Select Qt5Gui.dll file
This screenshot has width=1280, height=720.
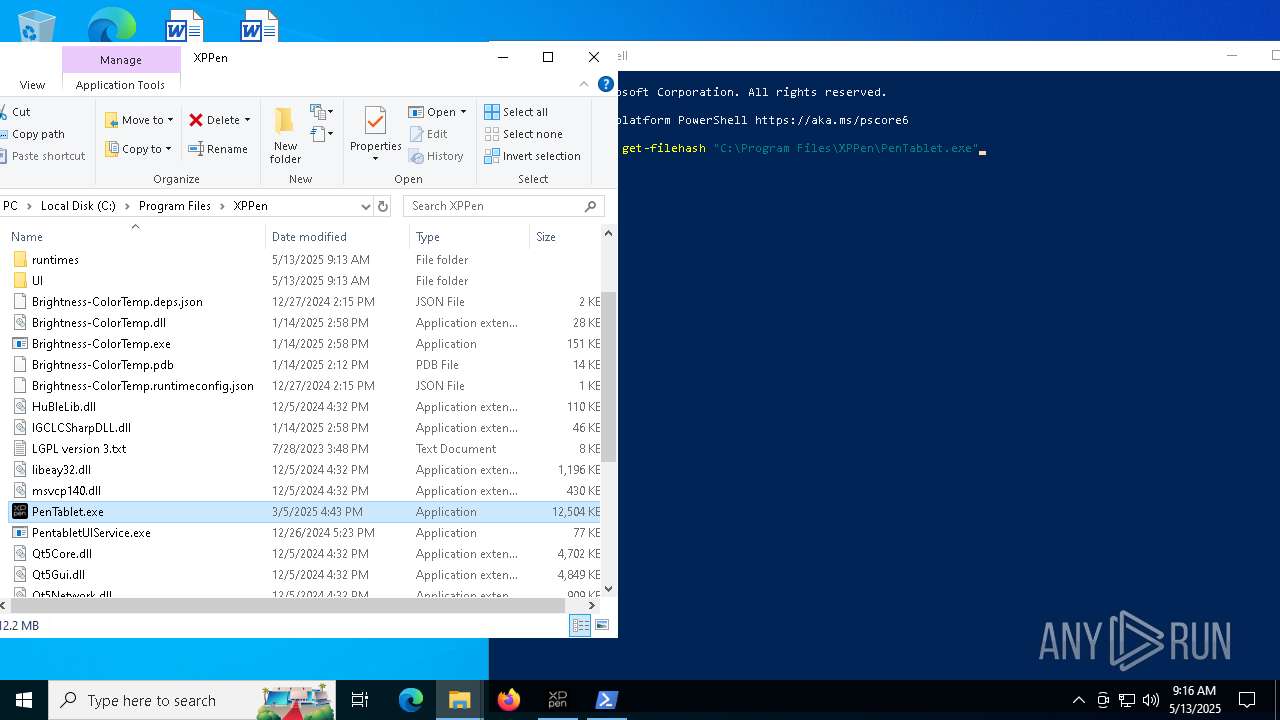tap(58, 575)
